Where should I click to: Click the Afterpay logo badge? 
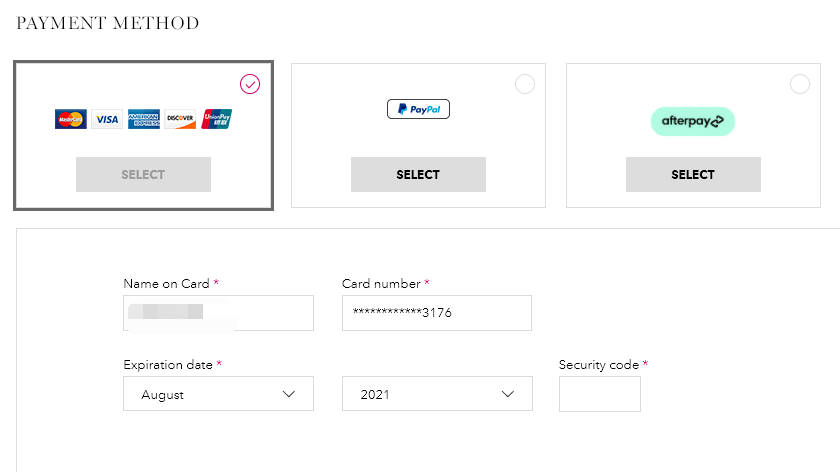pyautogui.click(x=693, y=121)
